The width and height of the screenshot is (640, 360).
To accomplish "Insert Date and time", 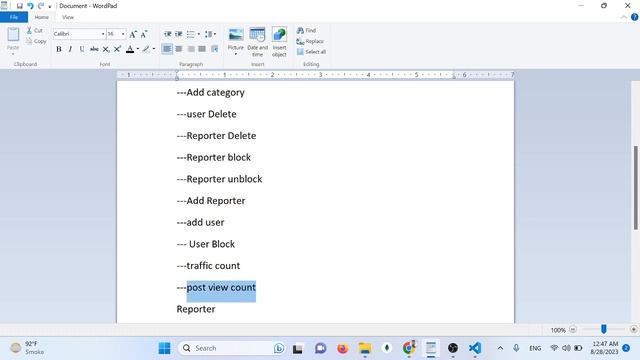I will (258, 42).
